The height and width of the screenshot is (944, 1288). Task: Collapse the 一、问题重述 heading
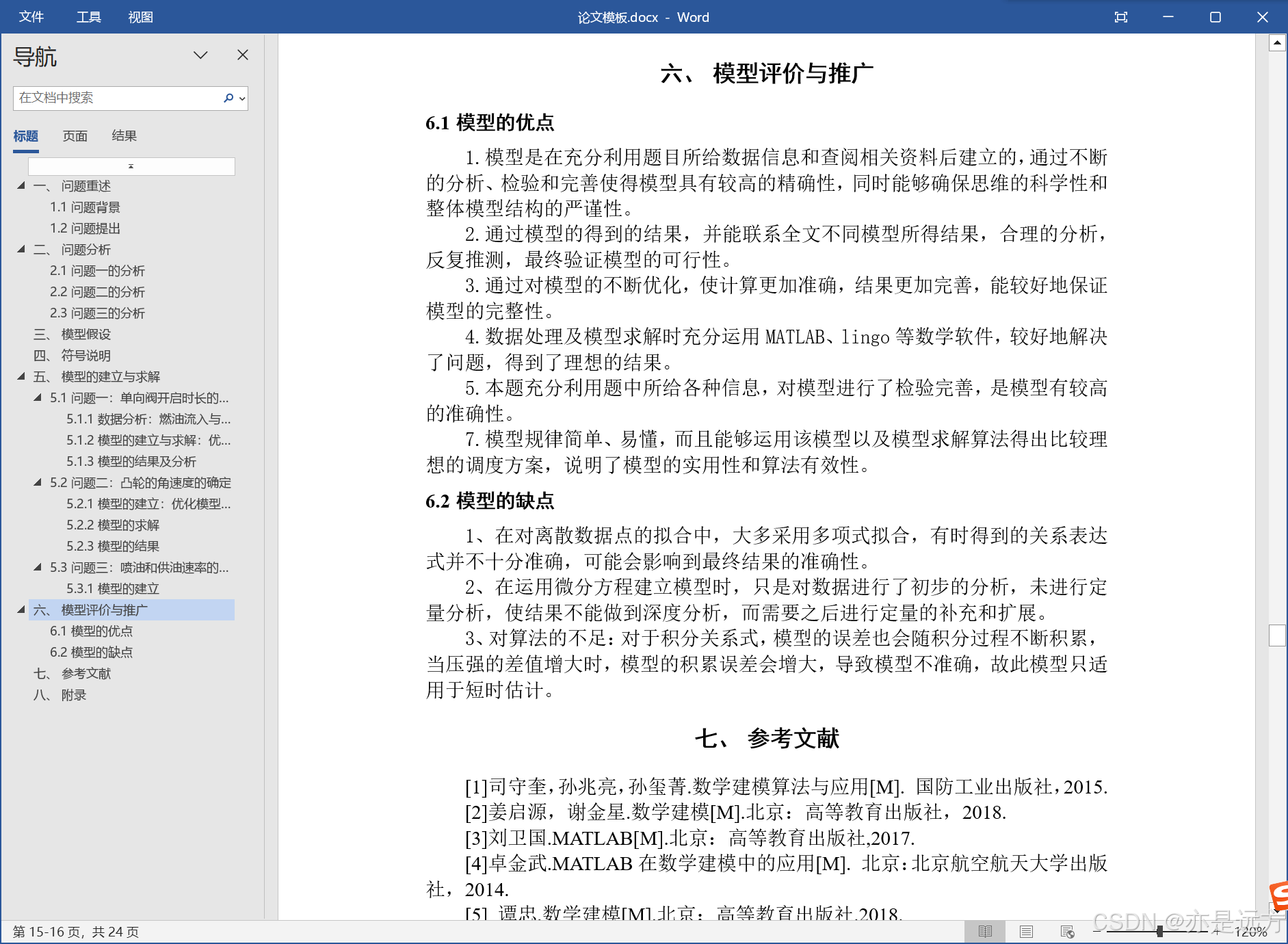[21, 185]
